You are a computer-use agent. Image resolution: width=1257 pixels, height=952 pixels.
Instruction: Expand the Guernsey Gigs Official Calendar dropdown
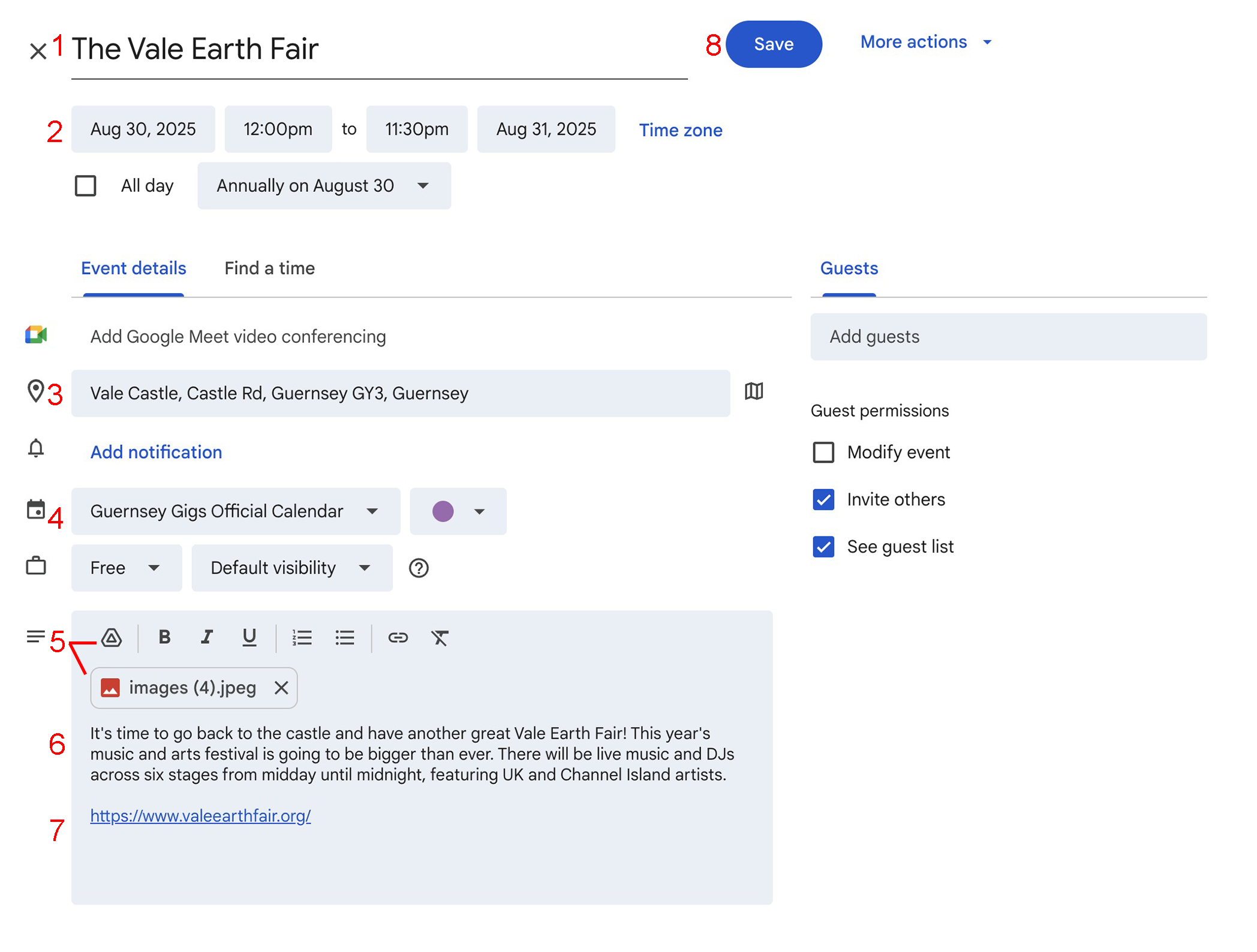[x=236, y=511]
